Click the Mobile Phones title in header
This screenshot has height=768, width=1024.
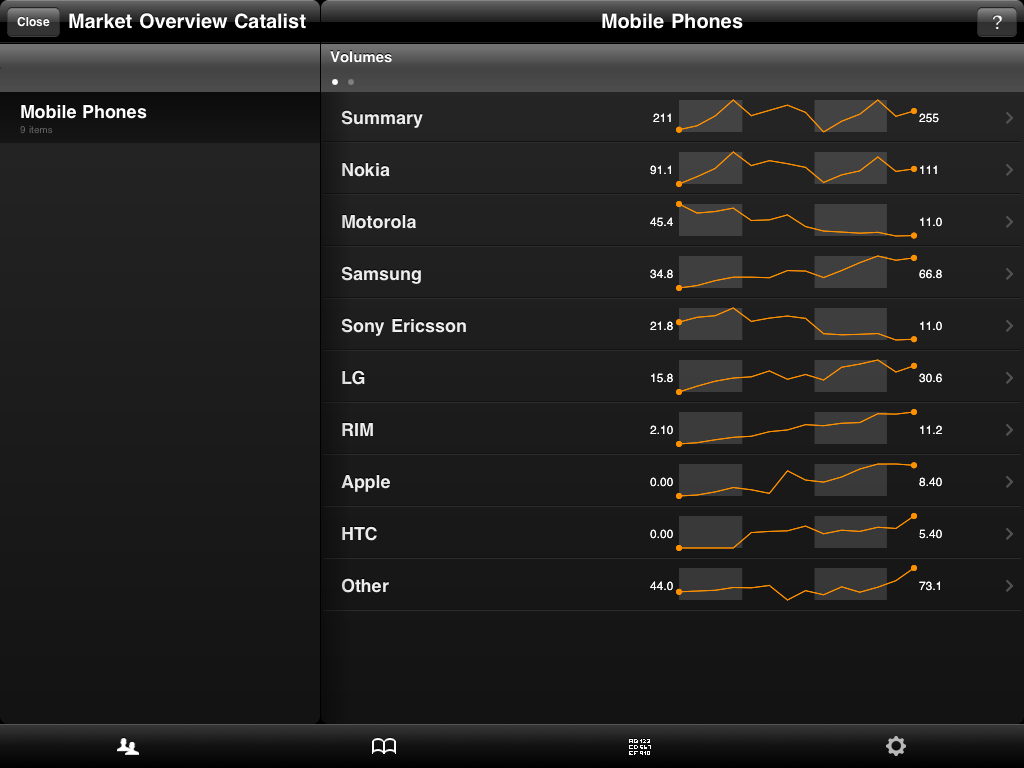tap(671, 22)
